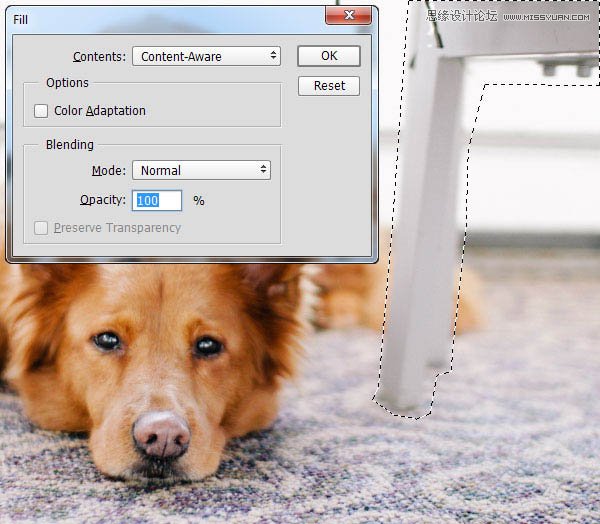
Task: Click the Color Adaptation label text
Action: pos(100,111)
